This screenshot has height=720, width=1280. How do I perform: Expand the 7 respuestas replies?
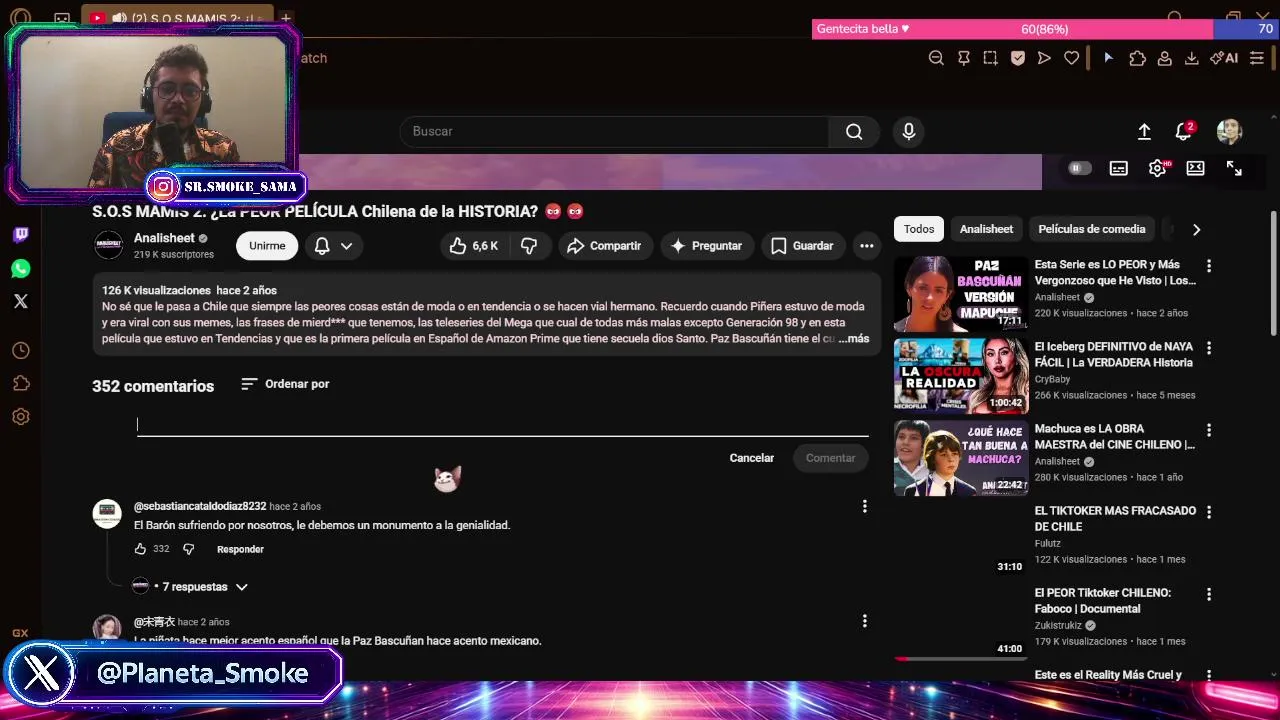pos(204,587)
